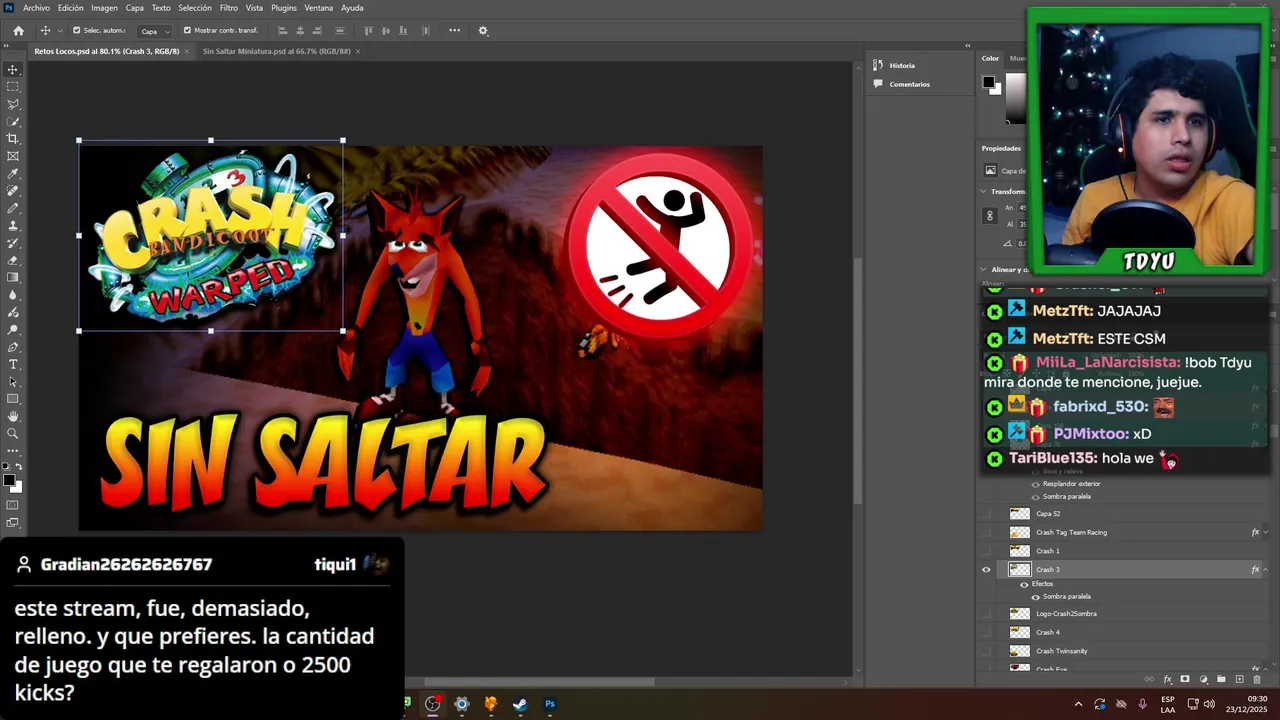Switch to the Retos Locos.psd tab
This screenshot has width=1280, height=720.
(107, 51)
